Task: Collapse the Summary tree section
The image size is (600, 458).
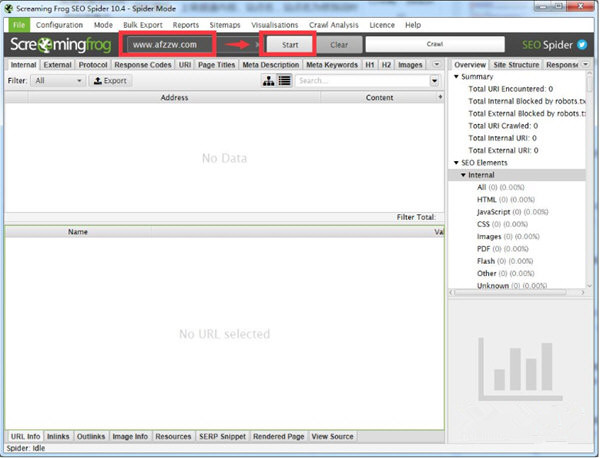Action: pyautogui.click(x=457, y=77)
